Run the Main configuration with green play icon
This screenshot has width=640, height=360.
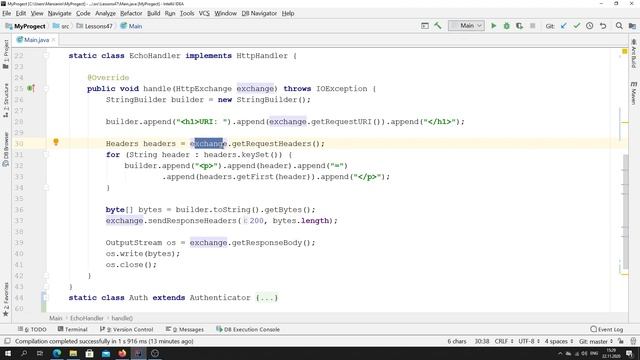point(493,26)
